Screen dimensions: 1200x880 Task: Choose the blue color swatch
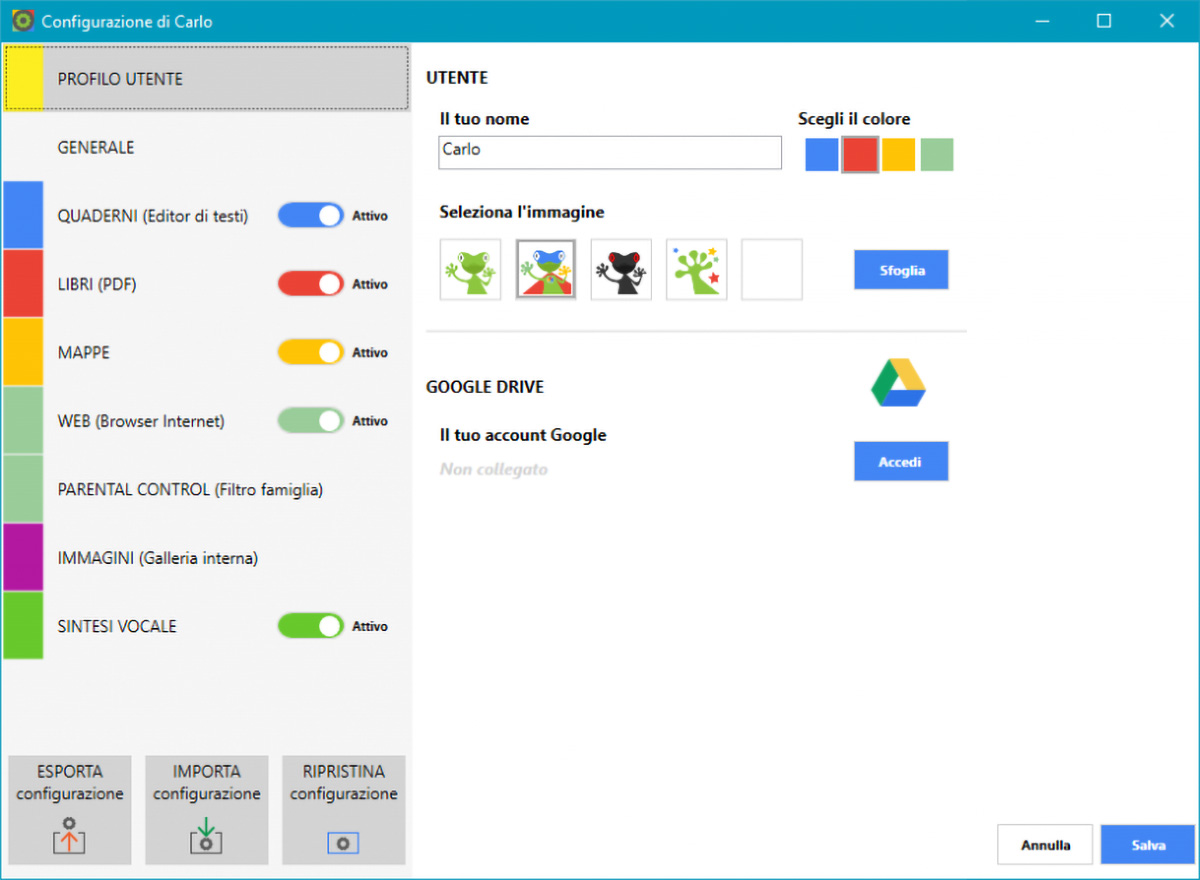click(822, 155)
